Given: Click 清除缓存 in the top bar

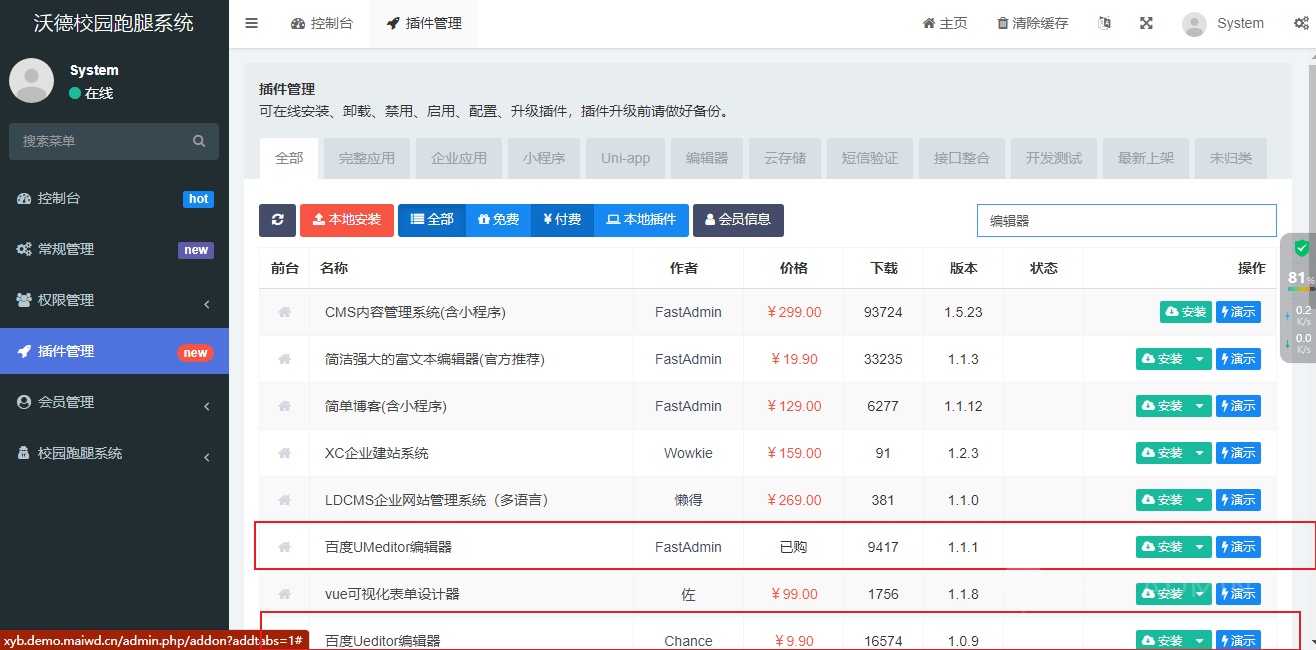Looking at the screenshot, I should [1032, 23].
